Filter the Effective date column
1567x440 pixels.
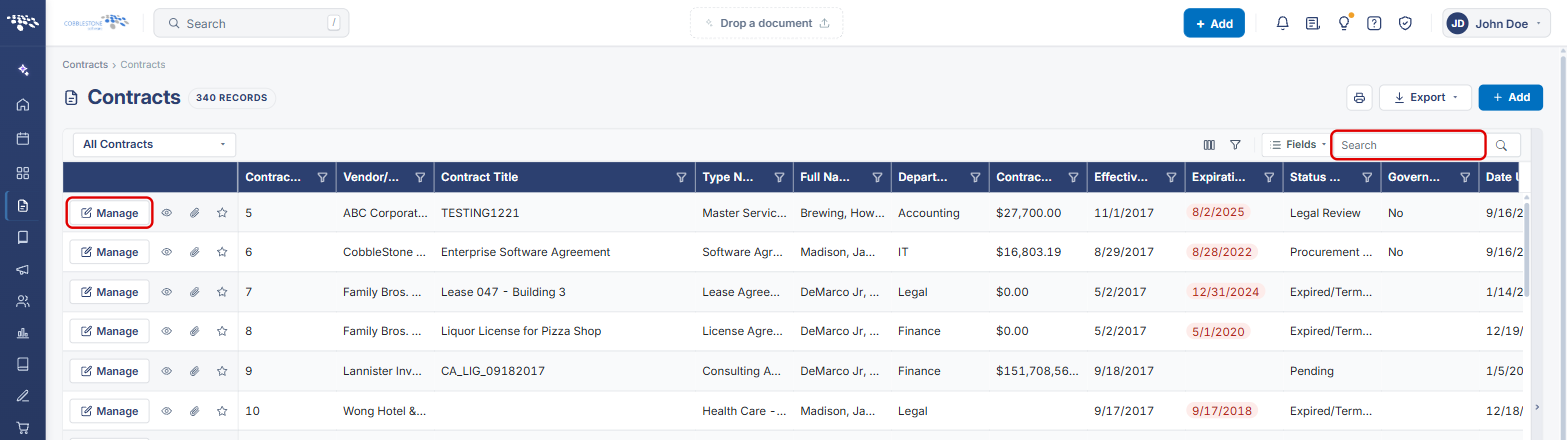1171,177
